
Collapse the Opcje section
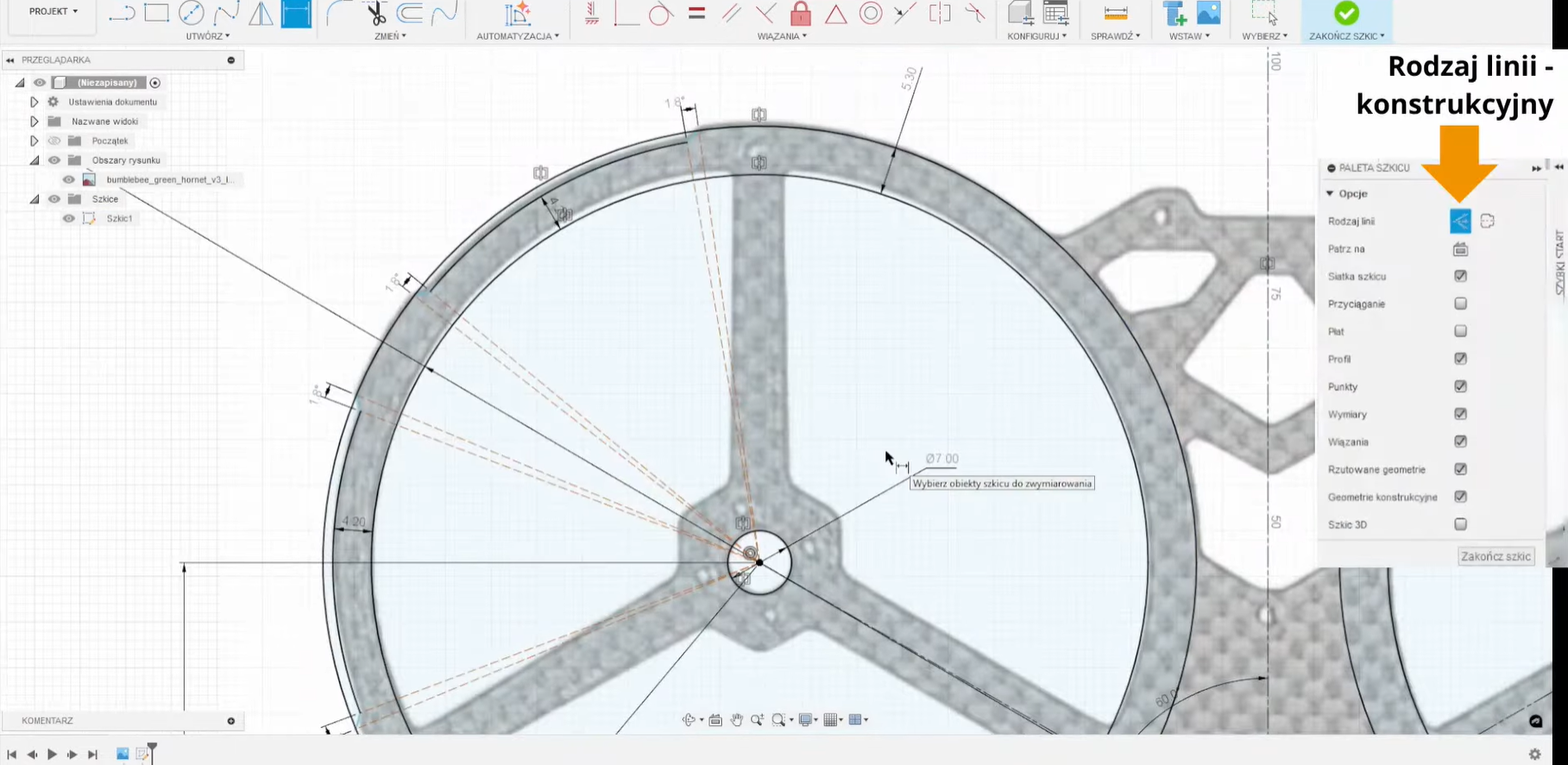(1330, 194)
